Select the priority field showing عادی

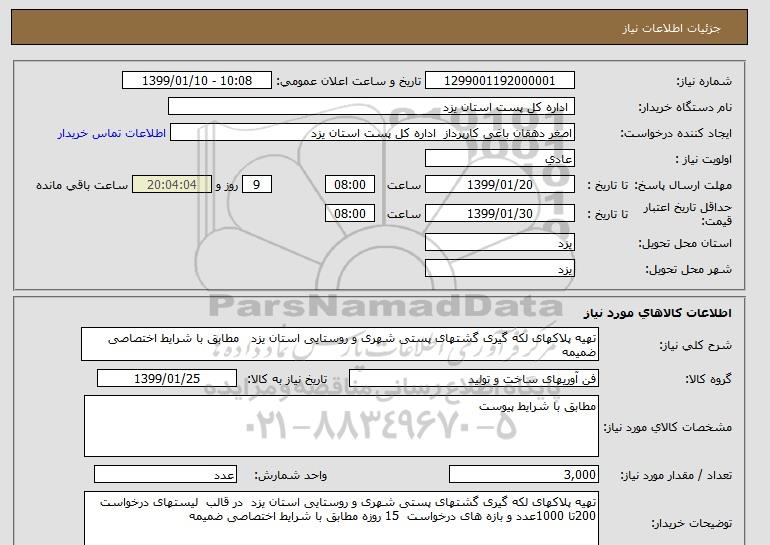[499, 159]
